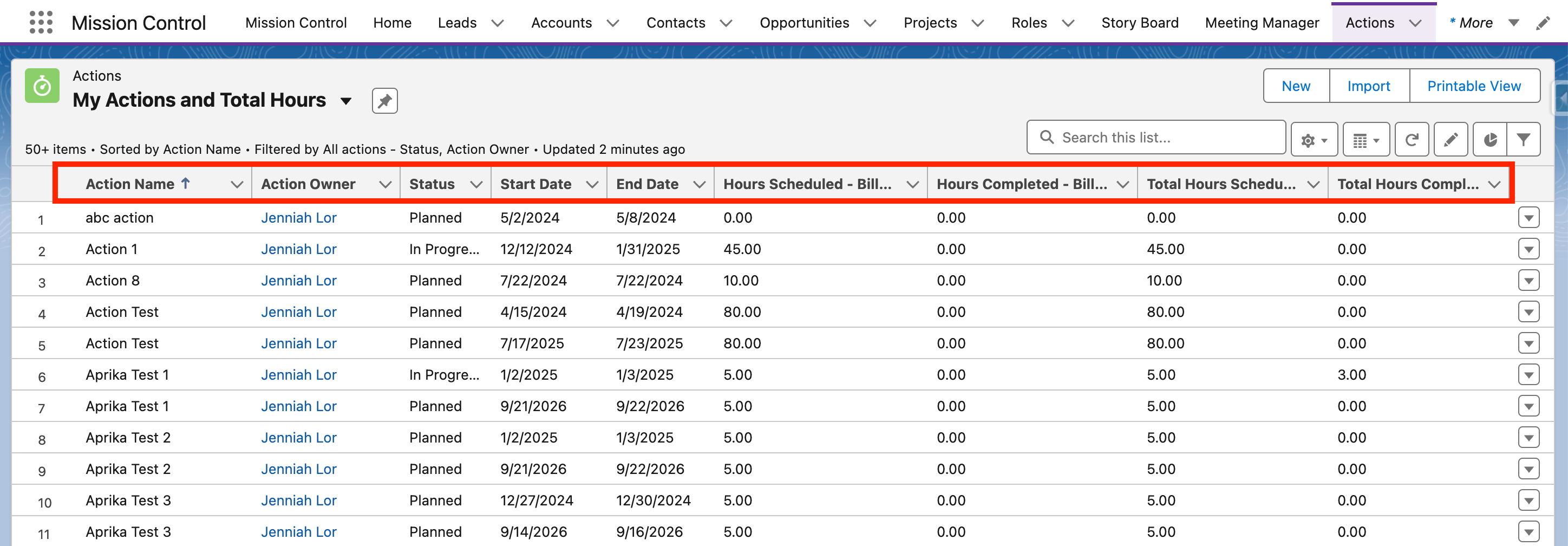Open Leads tab dropdown chevron
Screen dimensions: 1568x546
point(497,23)
